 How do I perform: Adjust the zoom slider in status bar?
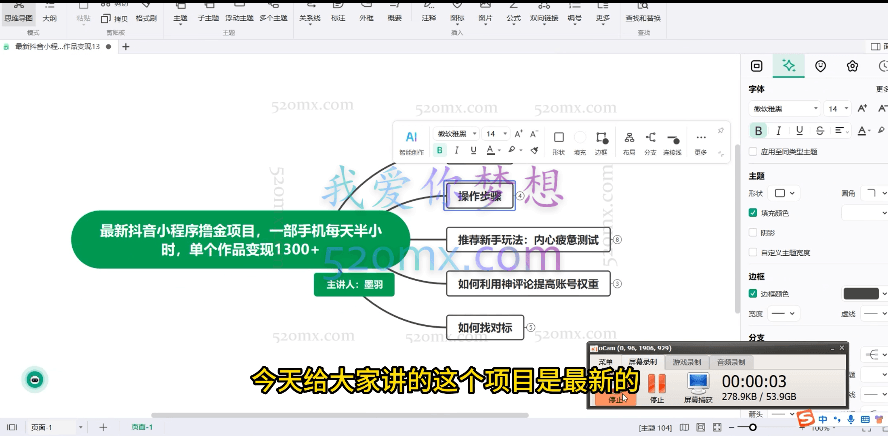tap(753, 427)
